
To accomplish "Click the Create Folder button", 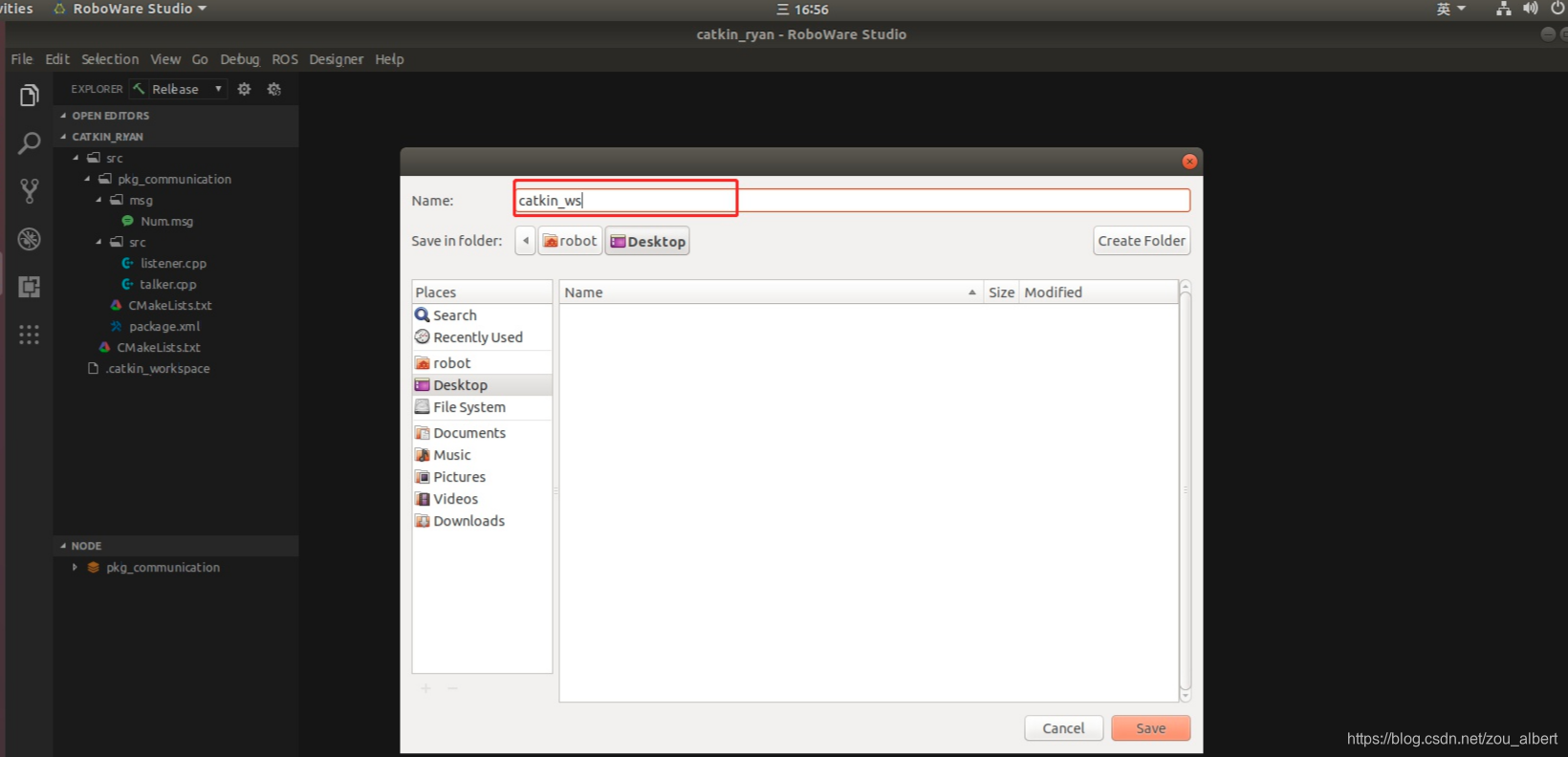I will [1142, 241].
